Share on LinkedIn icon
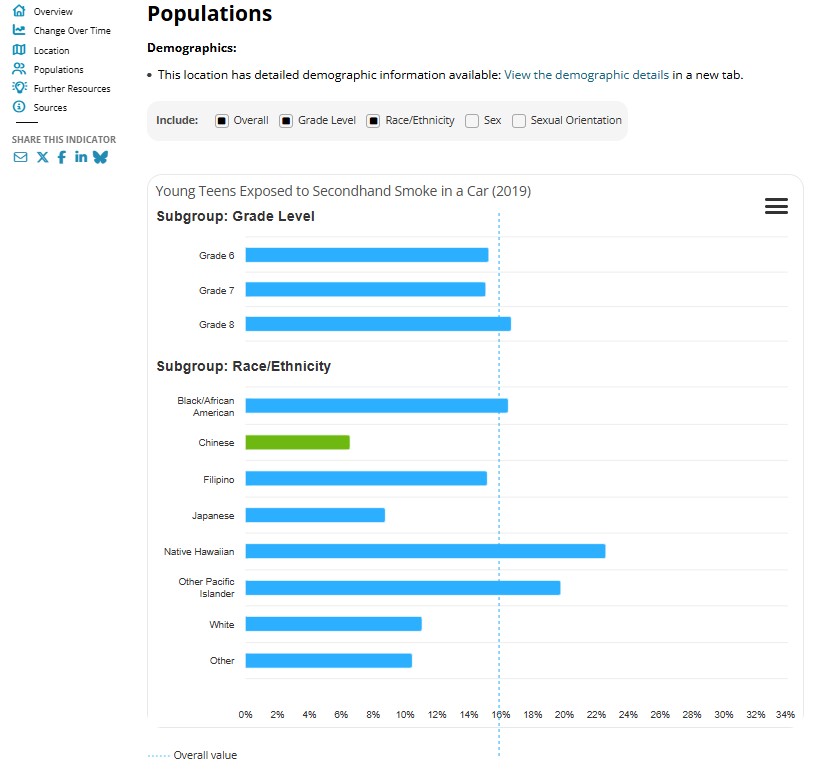Image resolution: width=825 pixels, height=777 pixels. (80, 157)
